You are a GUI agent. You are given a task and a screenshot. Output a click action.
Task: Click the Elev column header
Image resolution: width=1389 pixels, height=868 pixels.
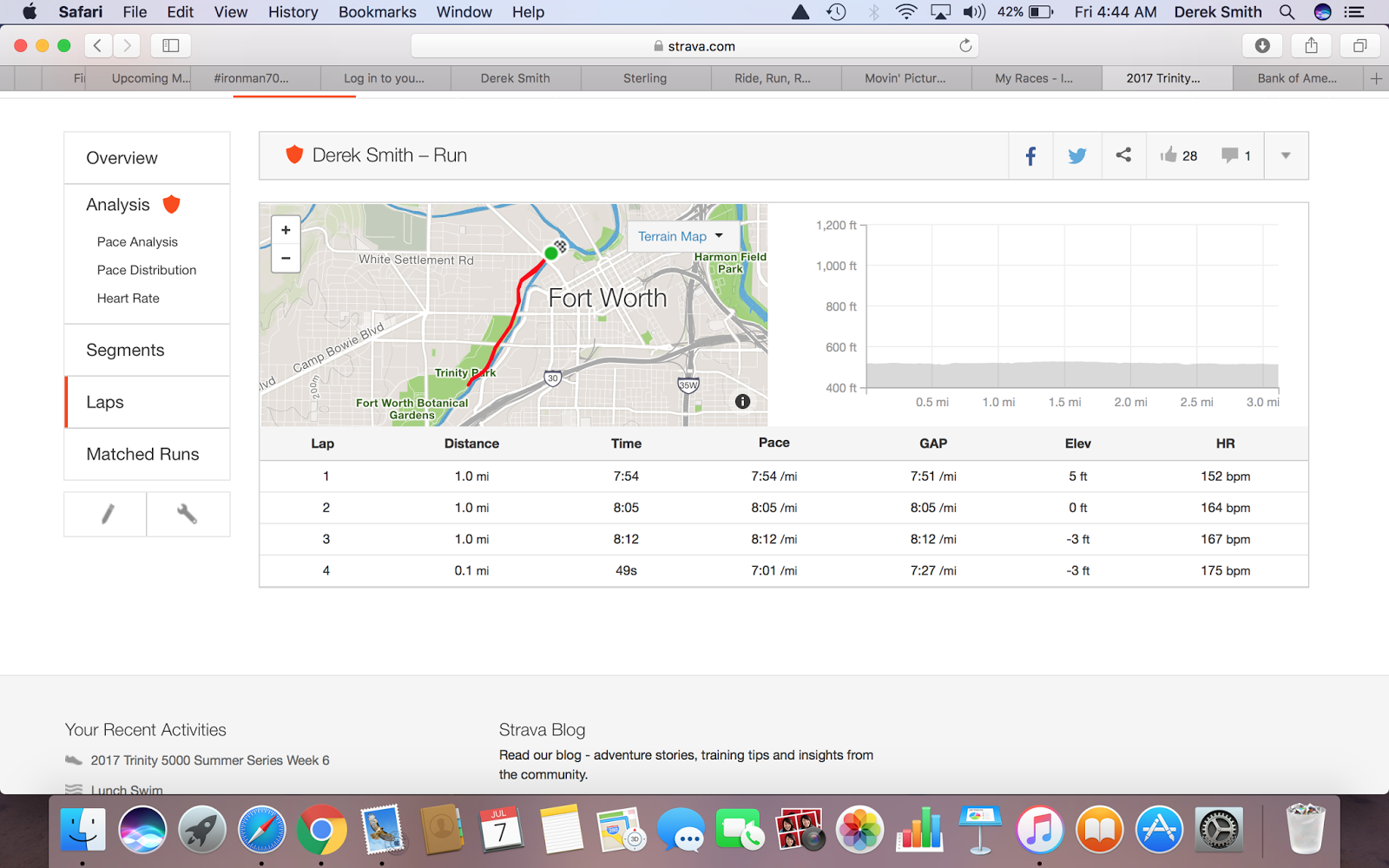point(1078,444)
